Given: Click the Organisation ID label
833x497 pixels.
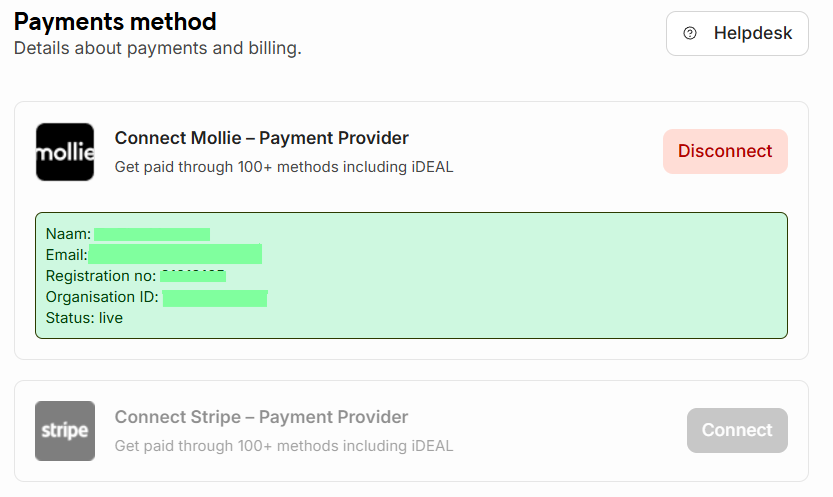Looking at the screenshot, I should (102, 297).
